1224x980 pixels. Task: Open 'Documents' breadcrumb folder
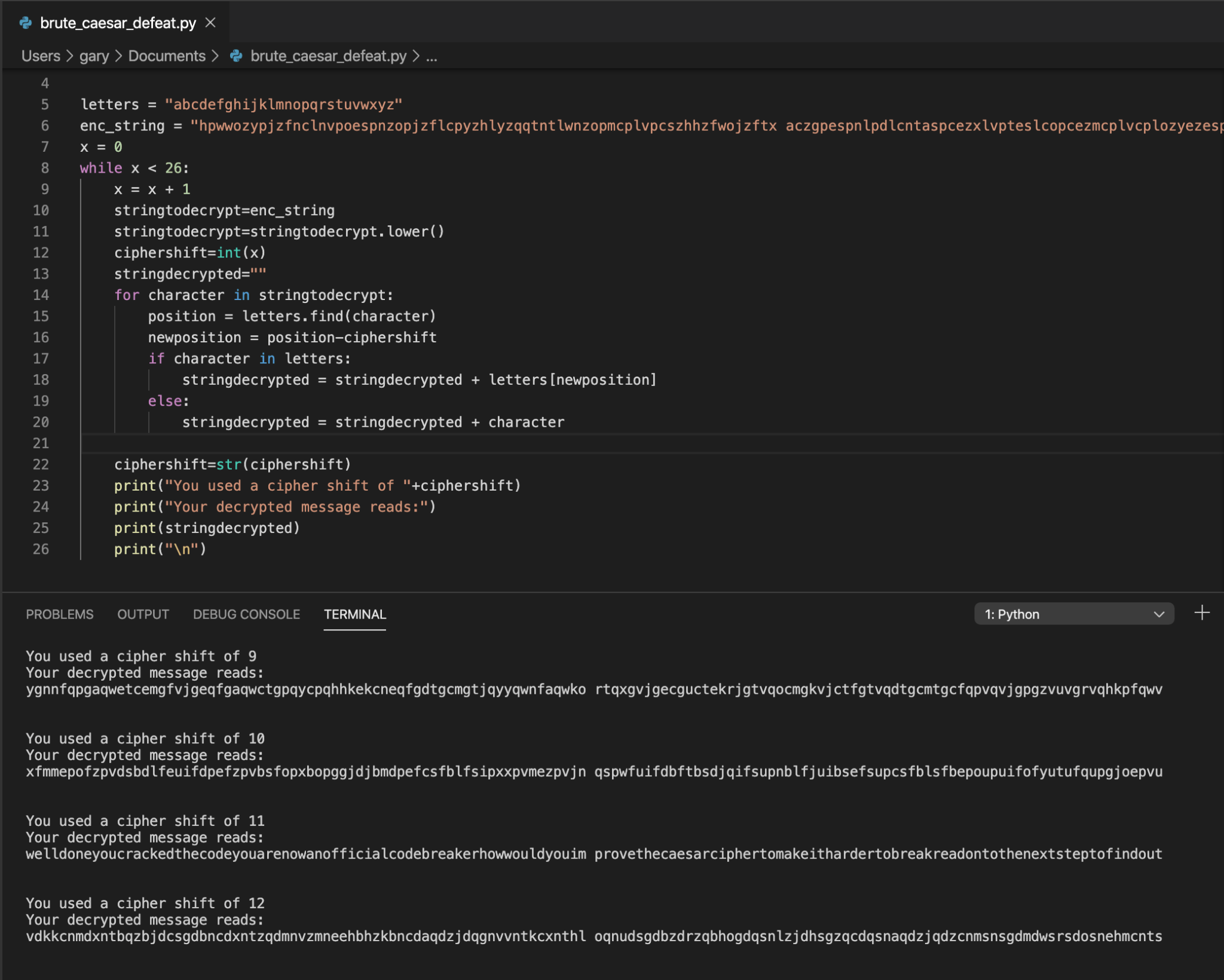click(x=167, y=56)
